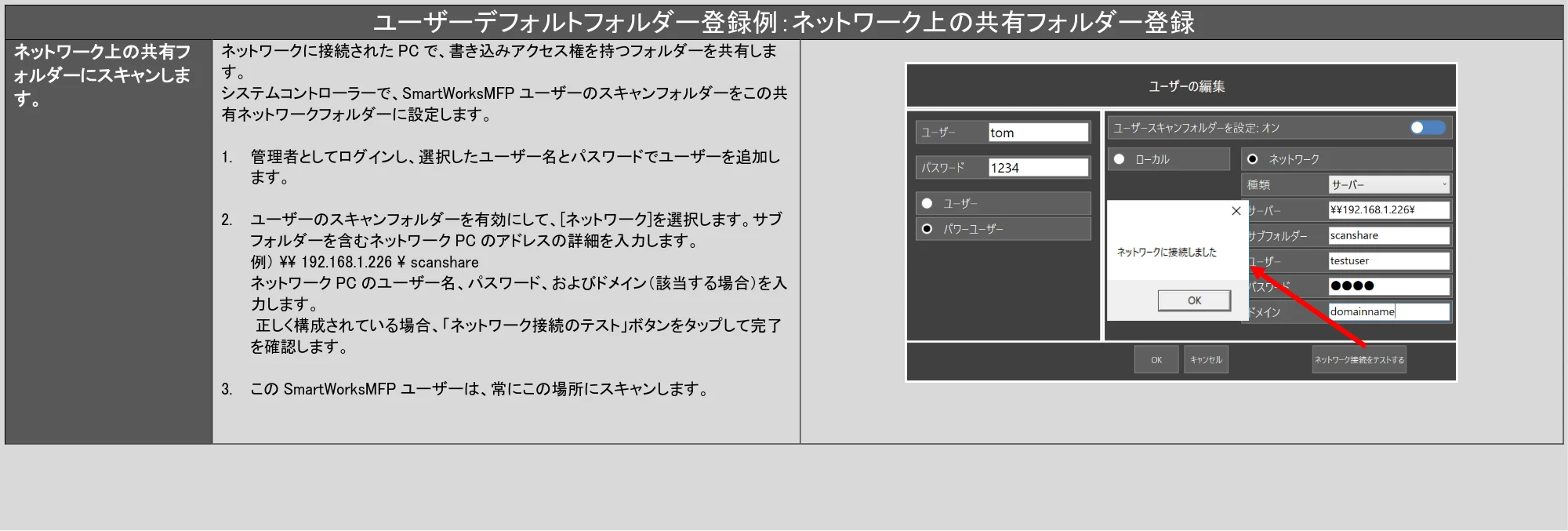The height and width of the screenshot is (531, 1568).
Task: Close the network connected popup with X
Action: 1236,211
